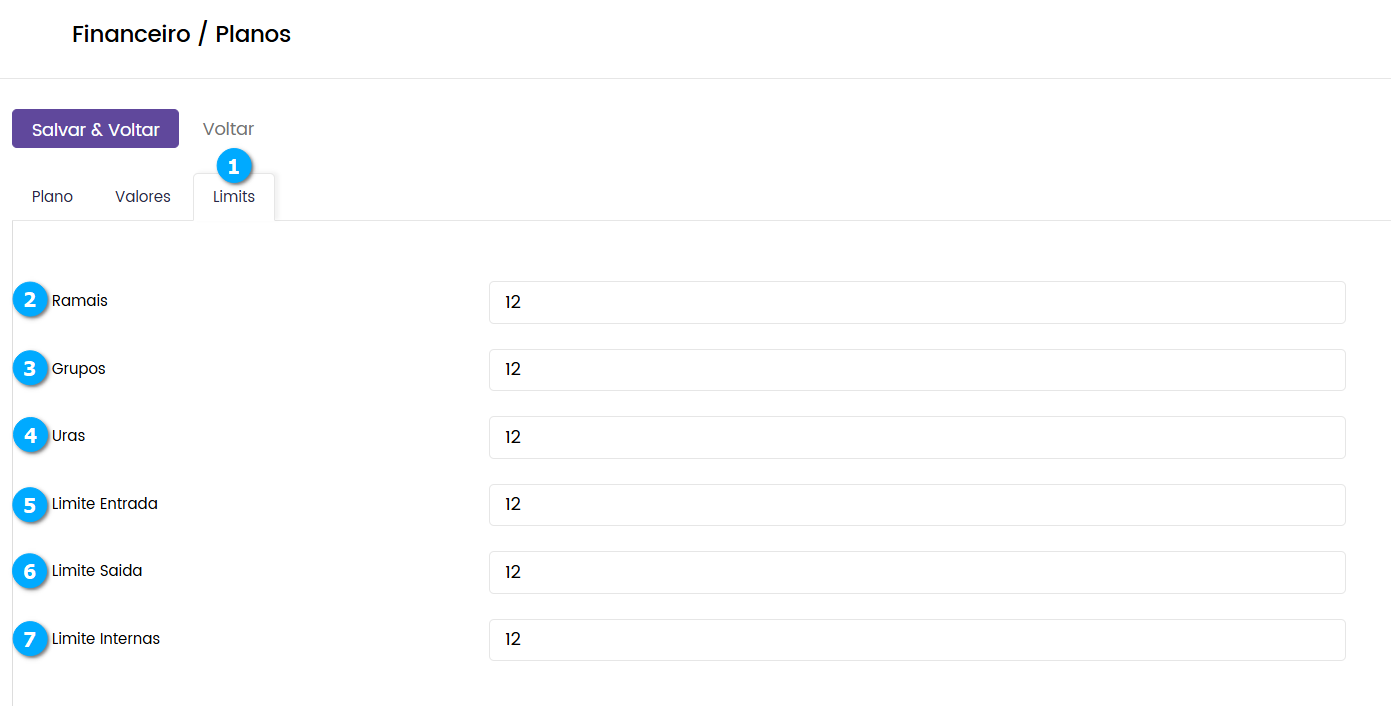Select the Limits tab

[x=234, y=197]
